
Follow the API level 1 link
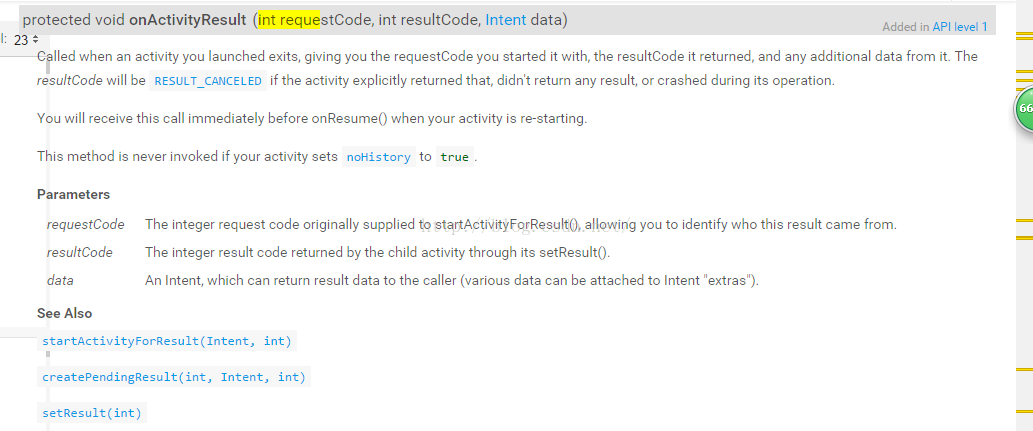[x=960, y=27]
